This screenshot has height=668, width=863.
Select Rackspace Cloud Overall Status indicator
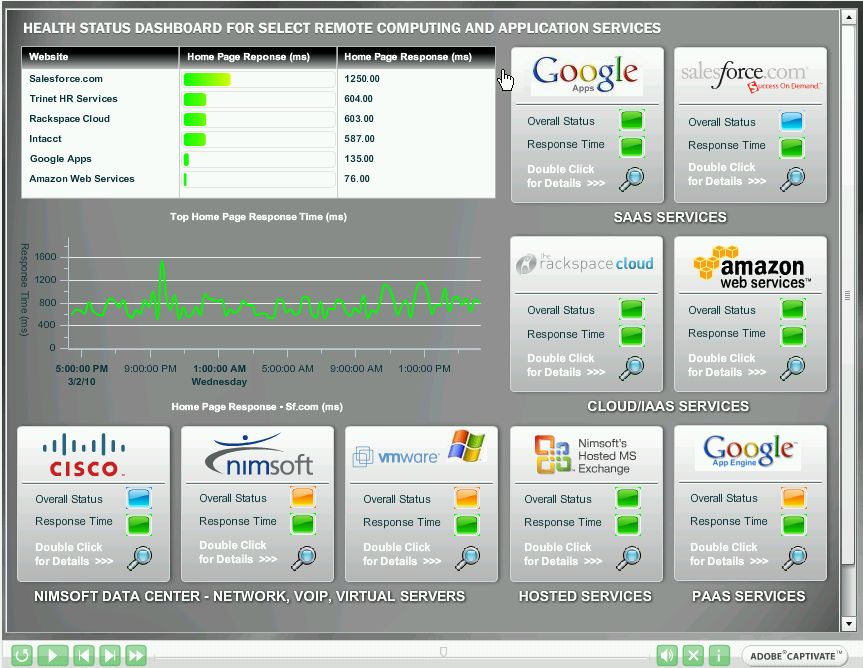632,309
